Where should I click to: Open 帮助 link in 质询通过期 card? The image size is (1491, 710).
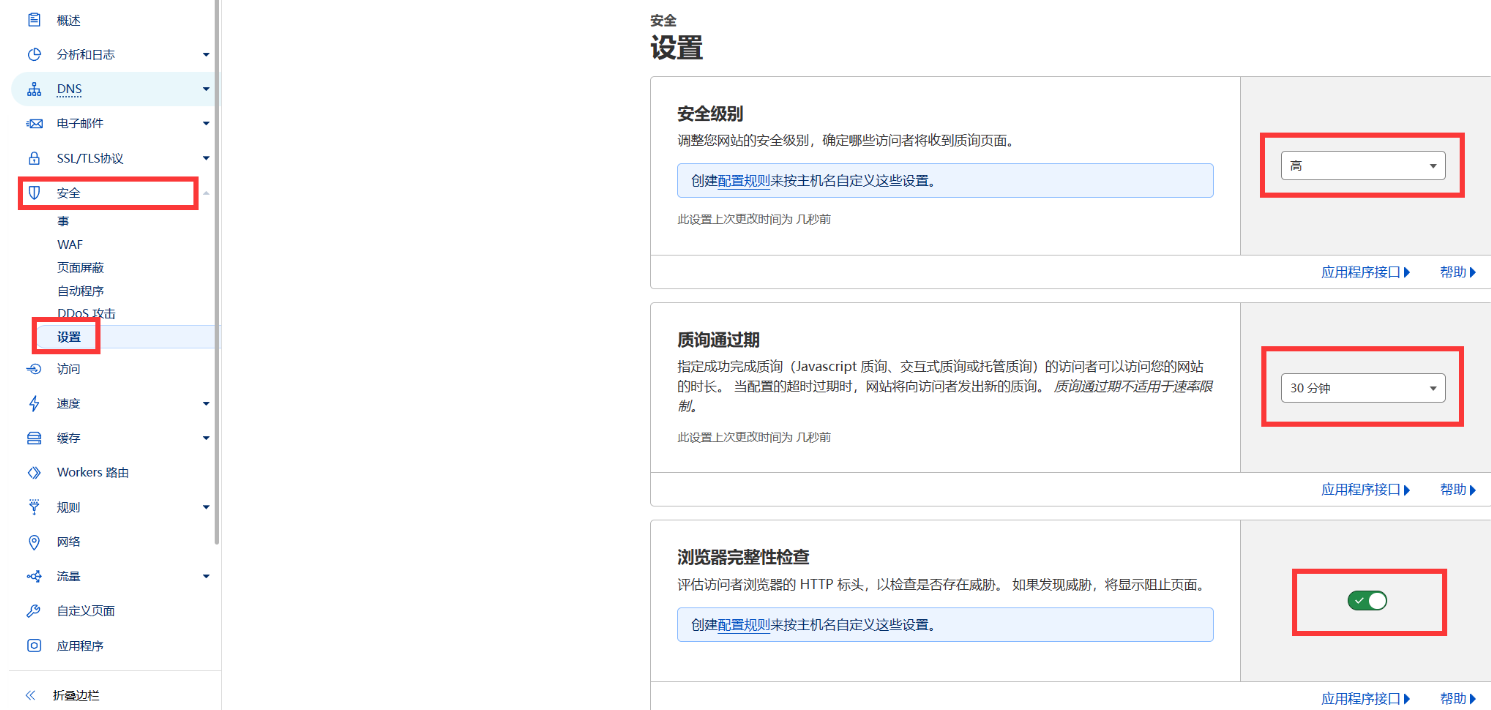1457,490
